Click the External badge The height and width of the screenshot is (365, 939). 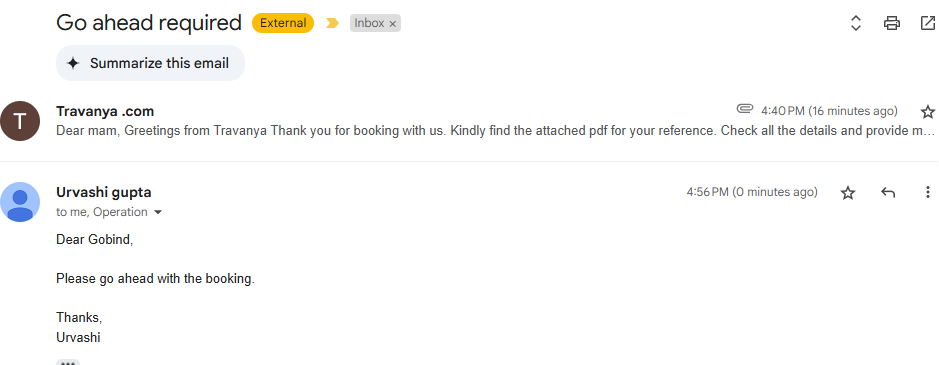(x=283, y=23)
